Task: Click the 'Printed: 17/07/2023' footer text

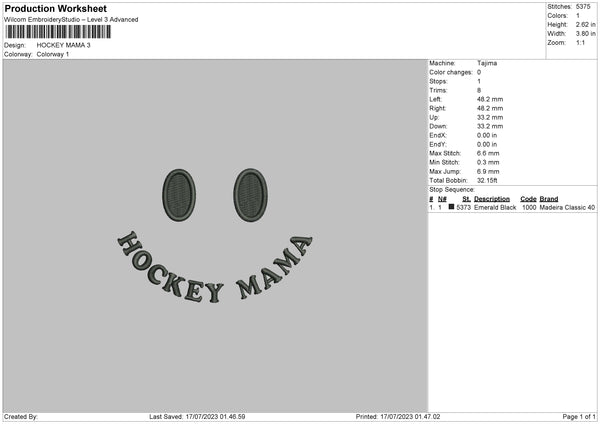Action: coord(398,417)
